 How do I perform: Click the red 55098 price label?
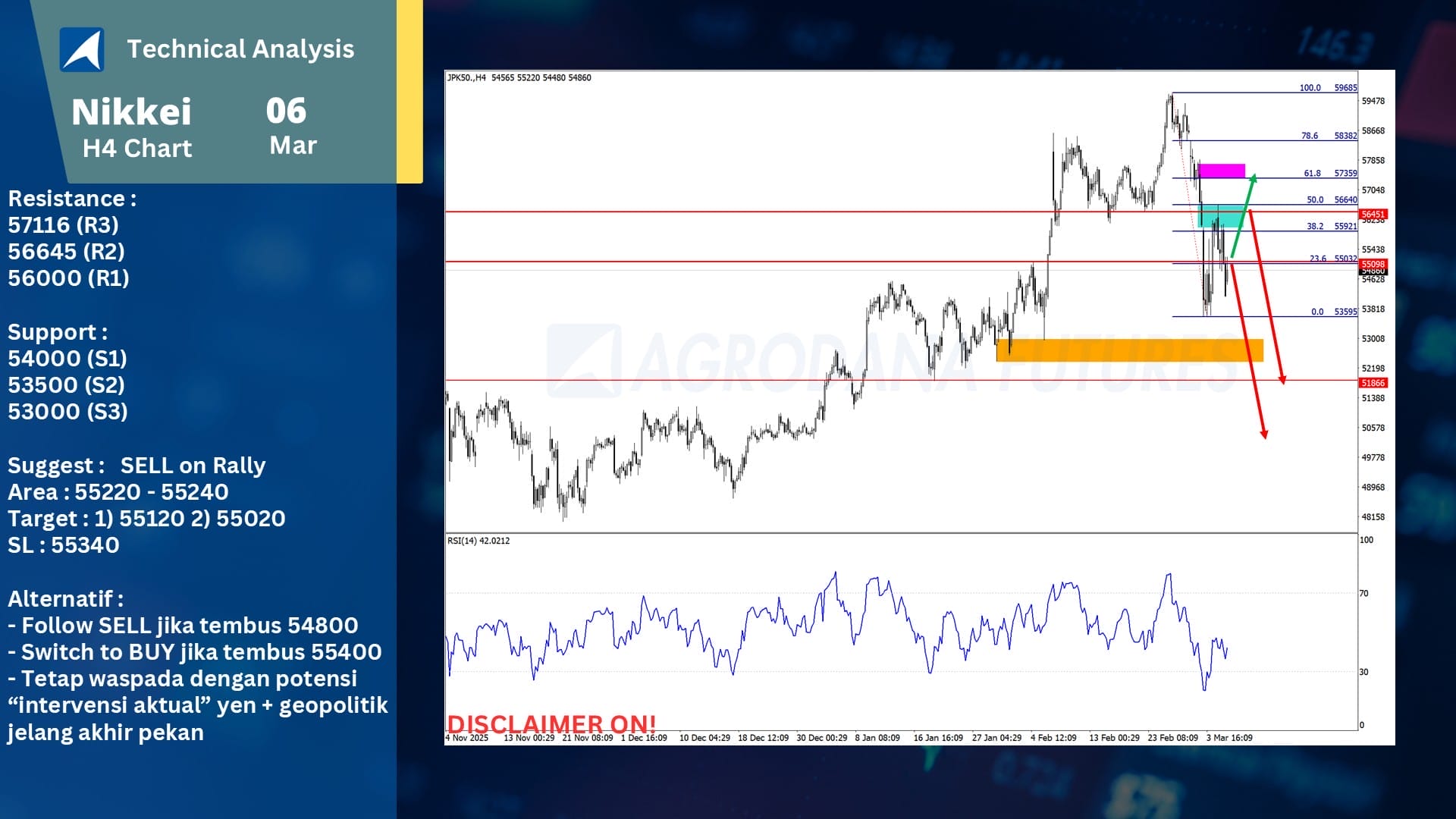click(x=1373, y=264)
